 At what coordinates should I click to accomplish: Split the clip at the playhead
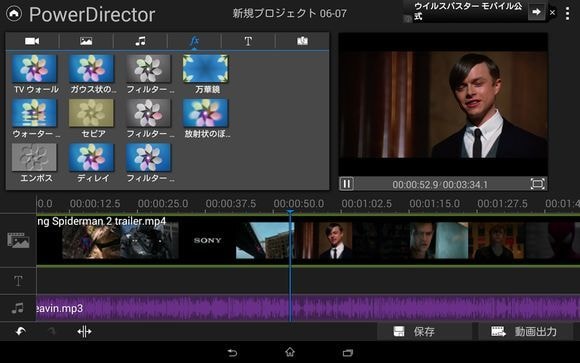(84, 332)
